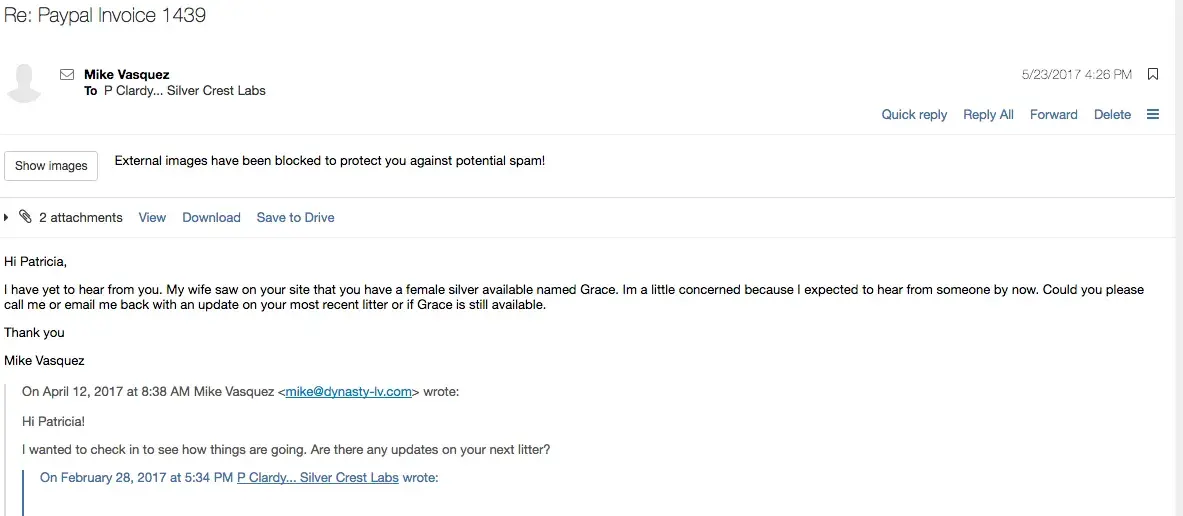Toggle the bookmark flag on this email
1183x516 pixels.
click(1153, 74)
